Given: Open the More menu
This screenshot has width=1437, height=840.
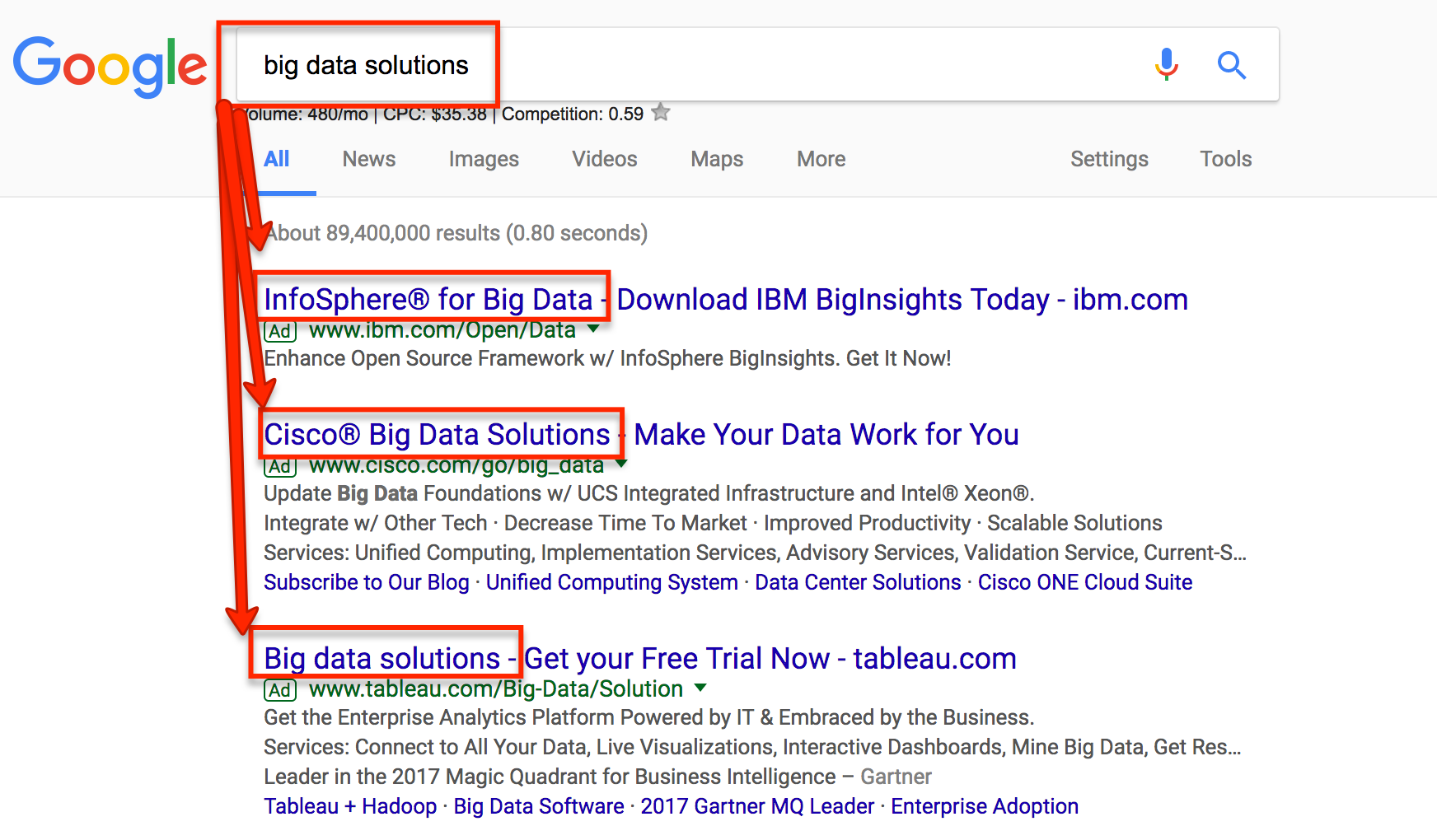Looking at the screenshot, I should point(821,159).
